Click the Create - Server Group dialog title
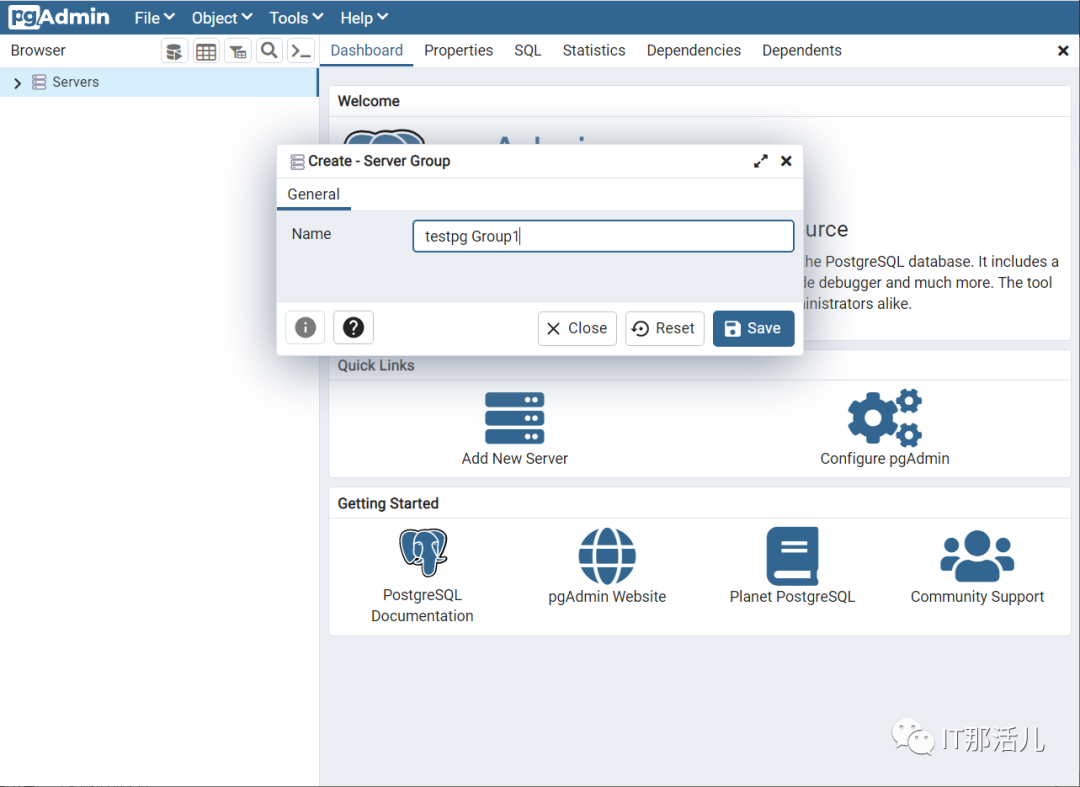Viewport: 1080px width, 787px height. (379, 161)
